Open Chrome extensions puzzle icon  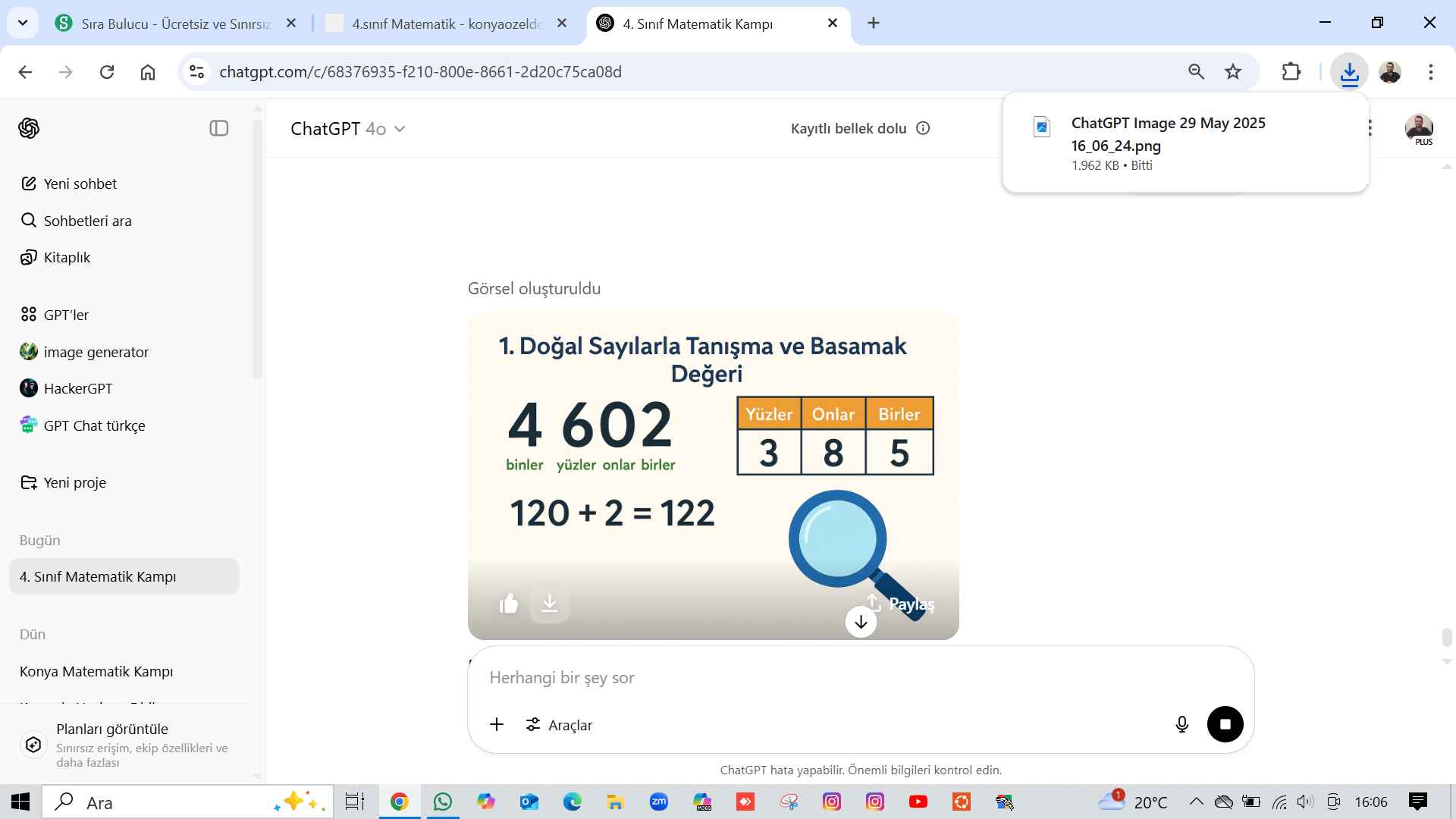1291,72
